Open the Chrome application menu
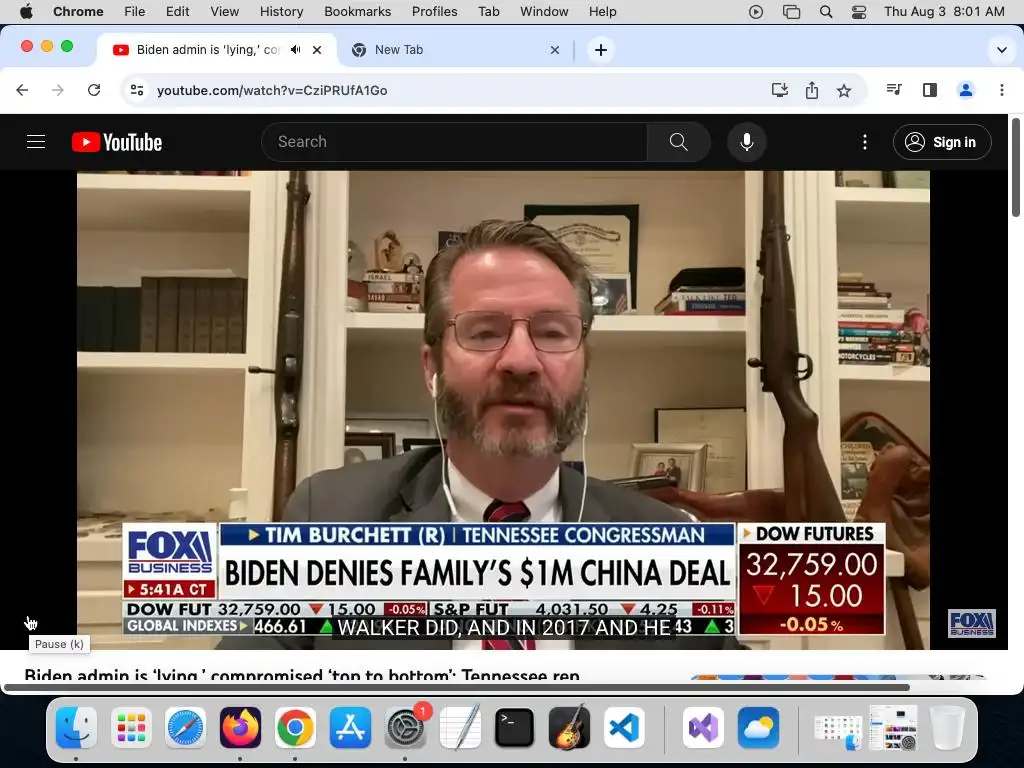Viewport: 1024px width, 768px height. tap(78, 12)
